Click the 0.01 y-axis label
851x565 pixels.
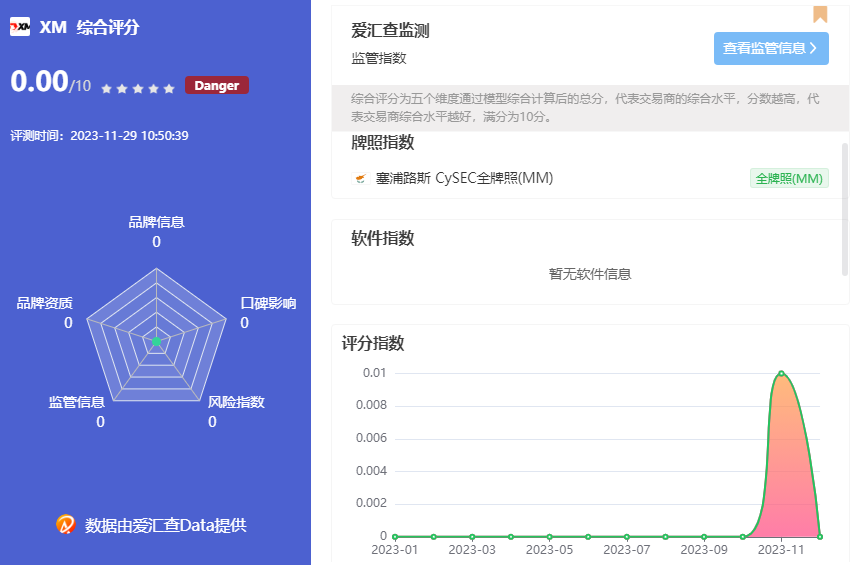coord(374,373)
